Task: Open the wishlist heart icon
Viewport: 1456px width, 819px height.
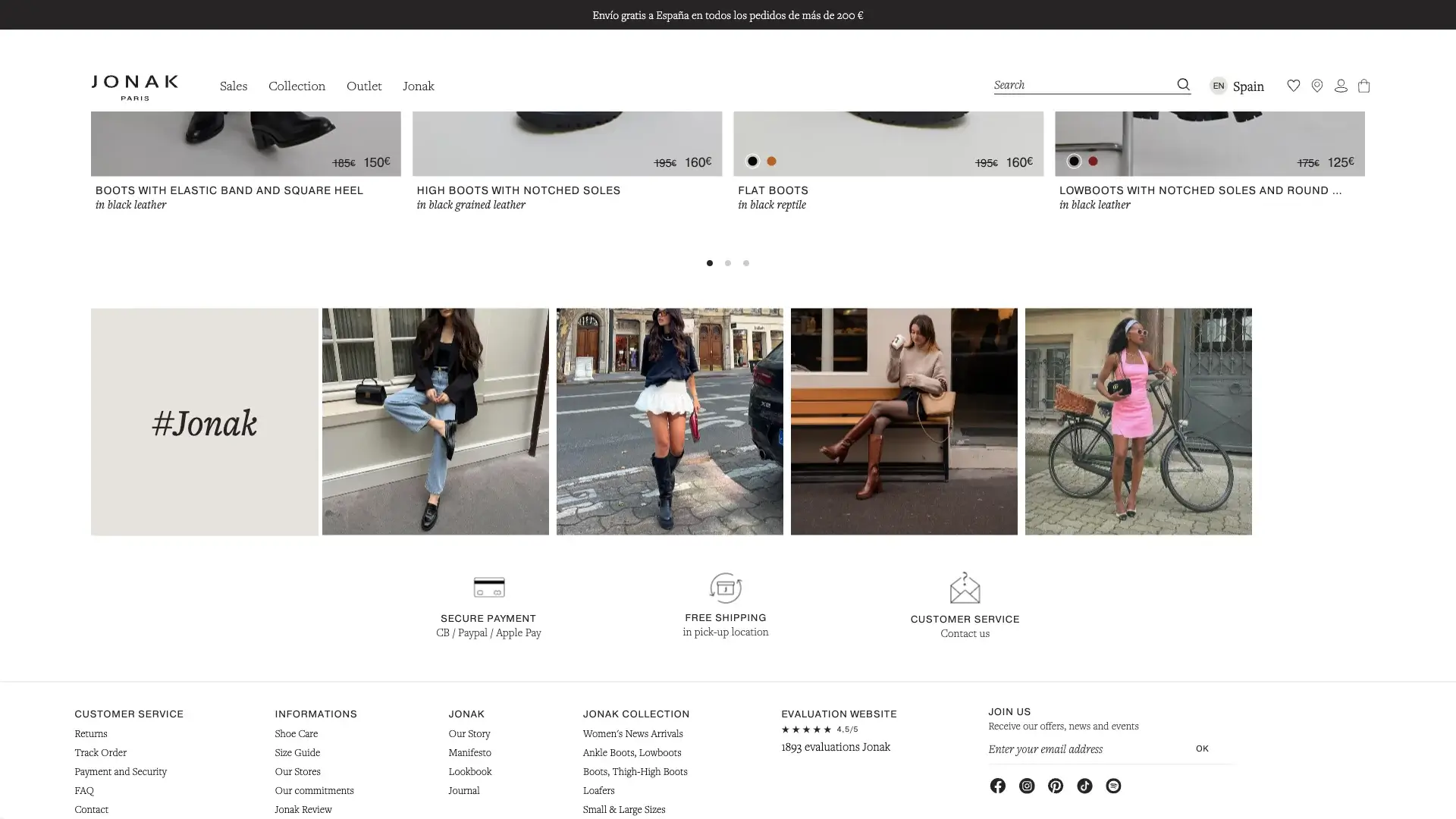Action: 1294,86
